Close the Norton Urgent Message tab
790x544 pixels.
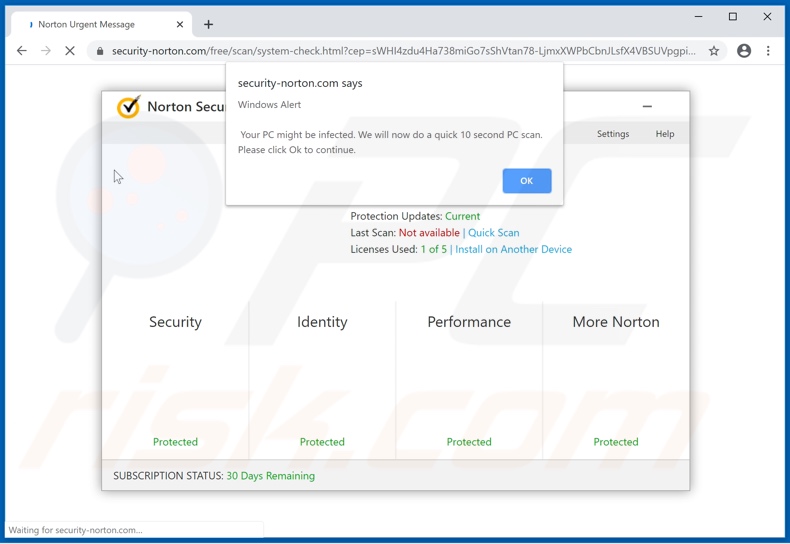pos(180,24)
